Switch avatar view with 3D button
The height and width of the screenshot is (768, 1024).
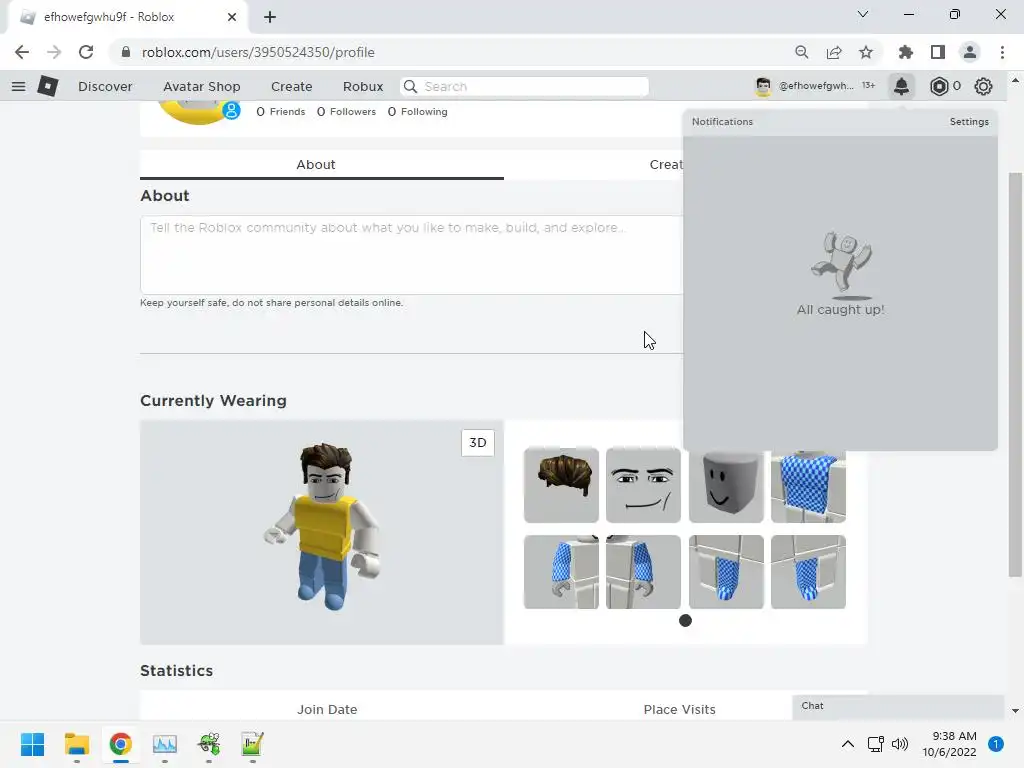(478, 443)
